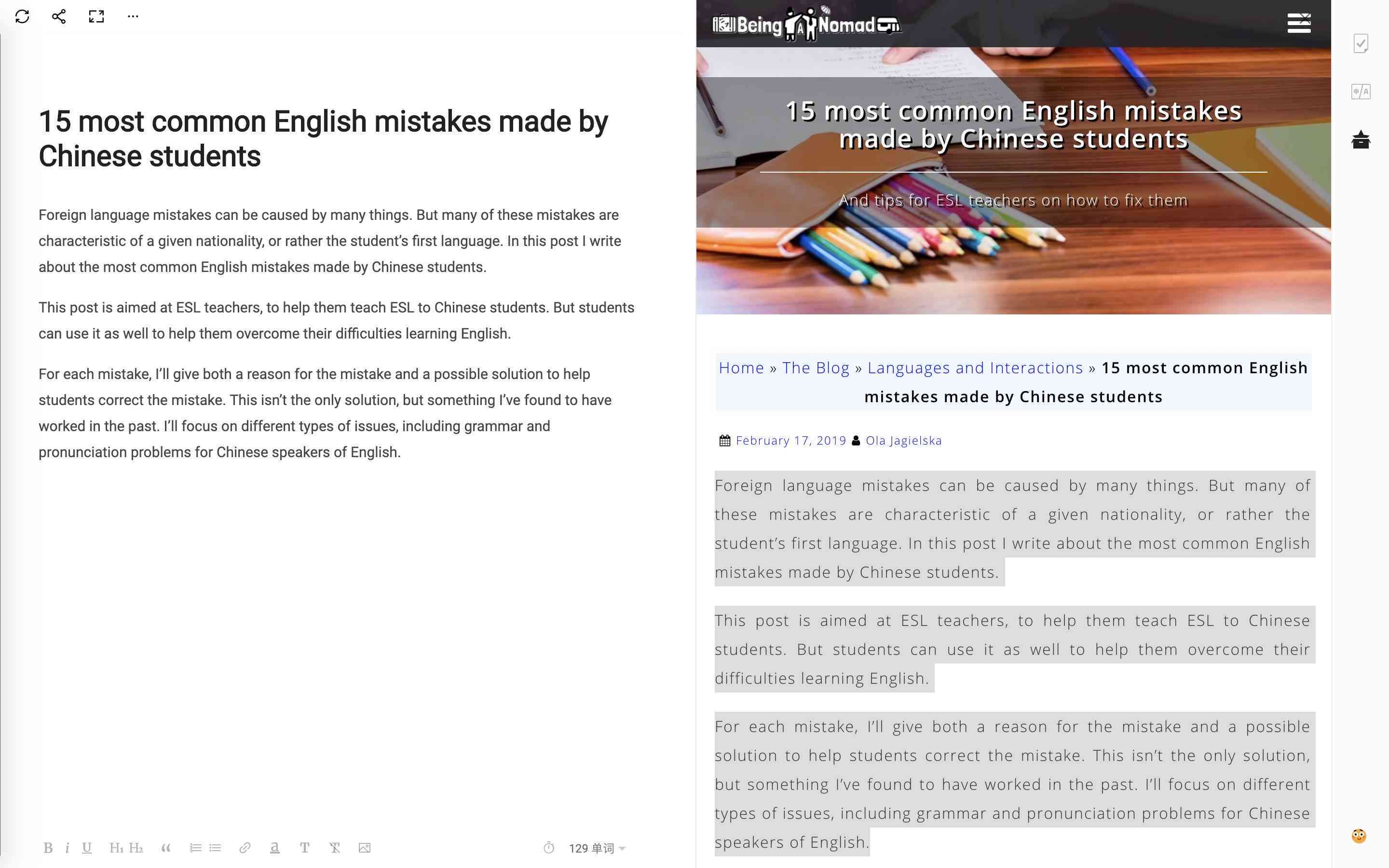Toggle the refresh/sync icon
This screenshot has width=1389, height=868.
(22, 15)
